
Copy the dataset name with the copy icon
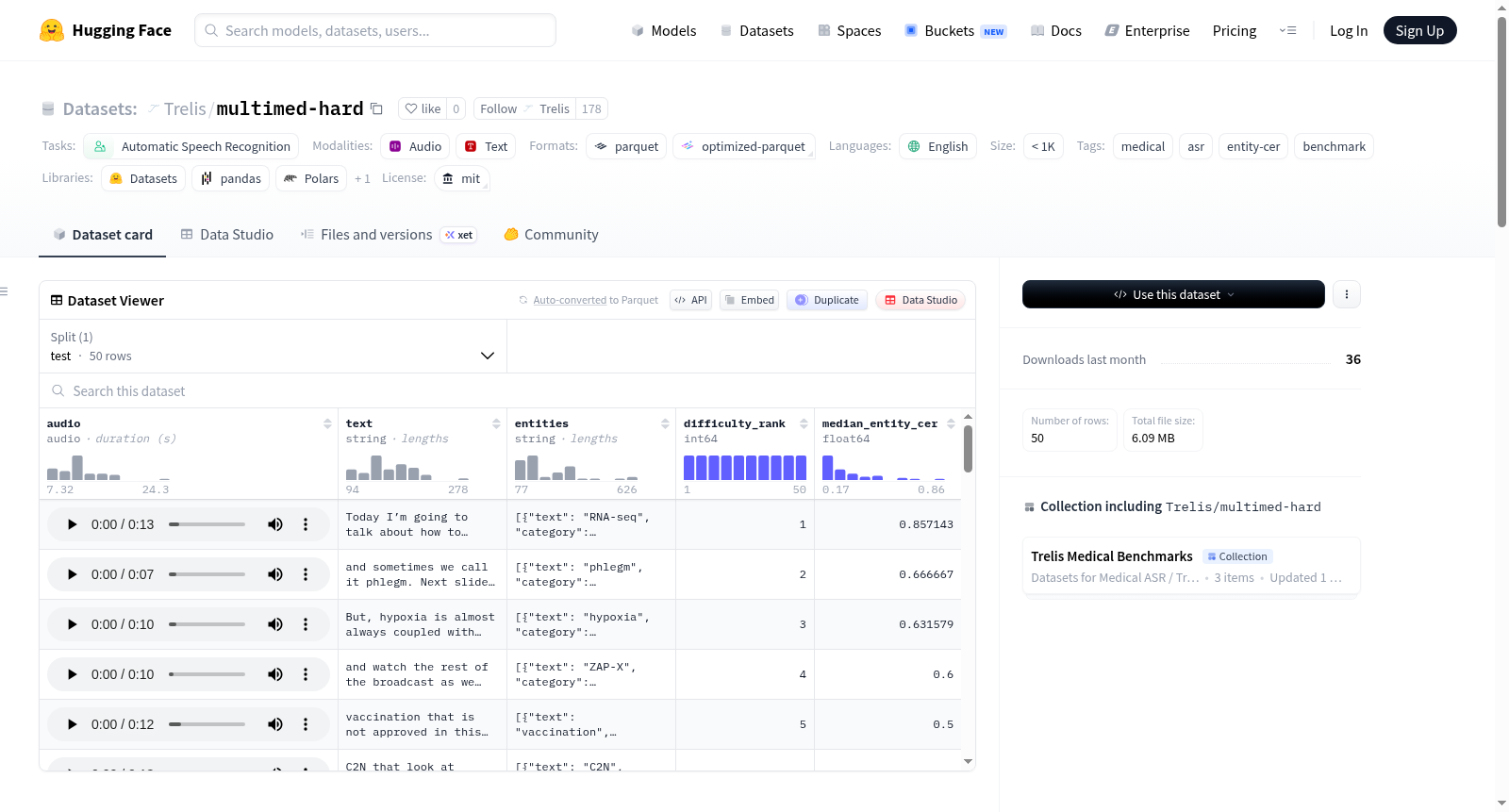click(376, 108)
